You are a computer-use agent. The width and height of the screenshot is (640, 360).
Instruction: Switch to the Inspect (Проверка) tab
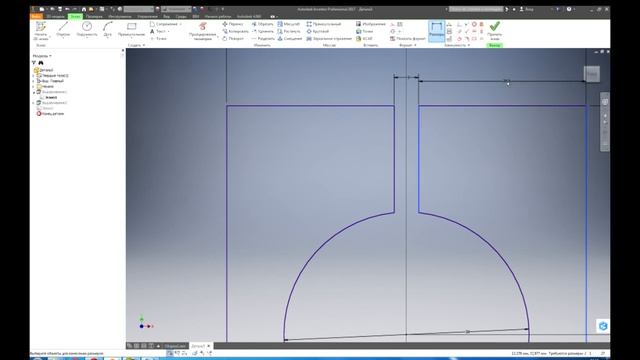[x=94, y=16]
